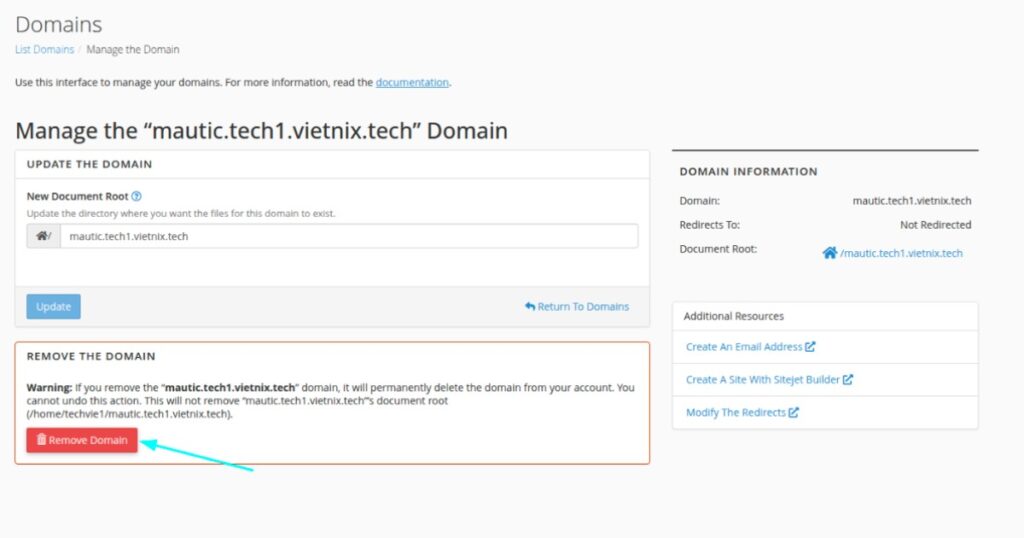
Task: Focus the New Document Root text field
Action: point(348,236)
